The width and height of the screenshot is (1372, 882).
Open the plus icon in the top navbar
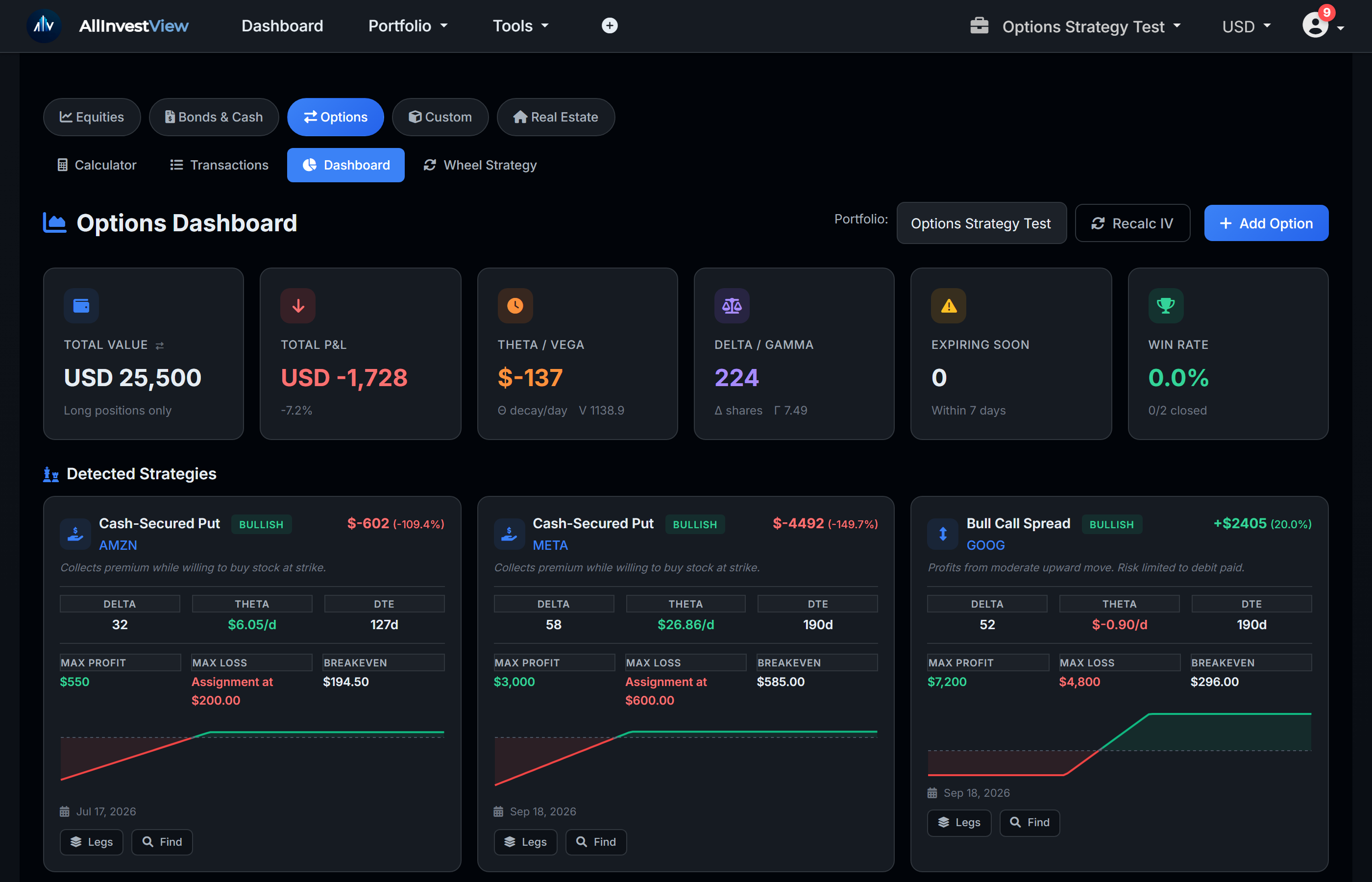(x=609, y=25)
